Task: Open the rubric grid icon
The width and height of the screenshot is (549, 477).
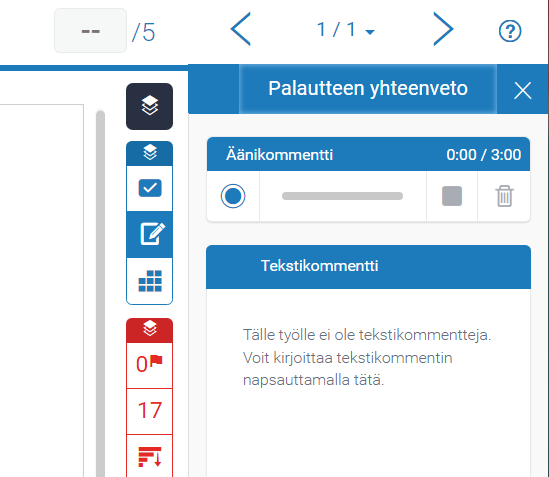Action: [x=150, y=281]
